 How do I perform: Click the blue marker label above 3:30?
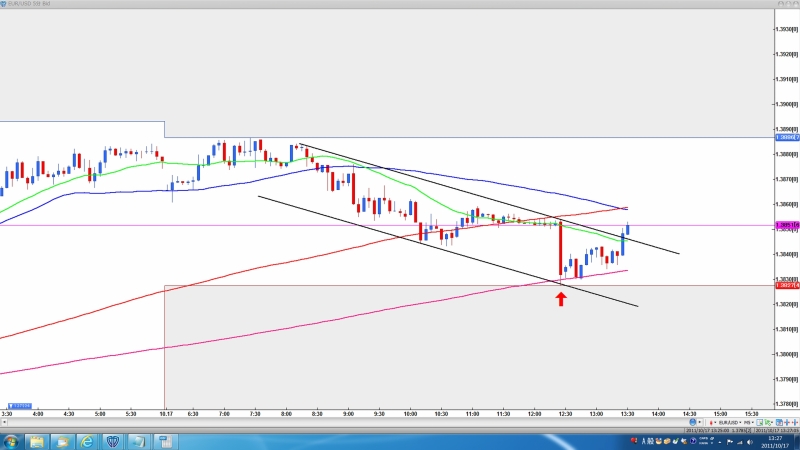click(20, 406)
